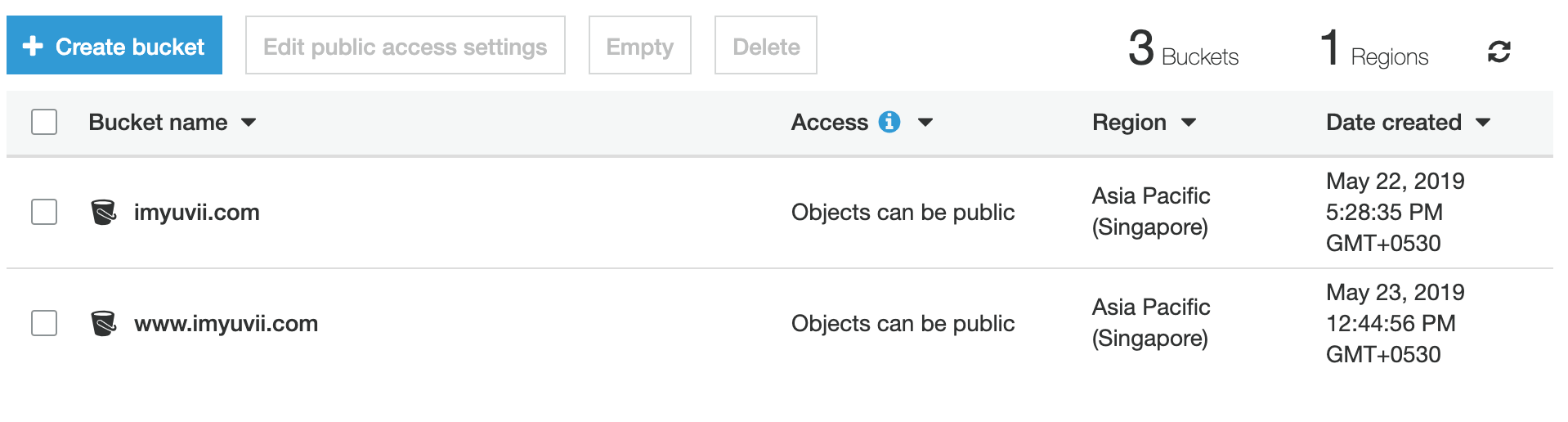Expand the Region column sort arrow
This screenshot has height=422, width=1568.
(x=1189, y=123)
